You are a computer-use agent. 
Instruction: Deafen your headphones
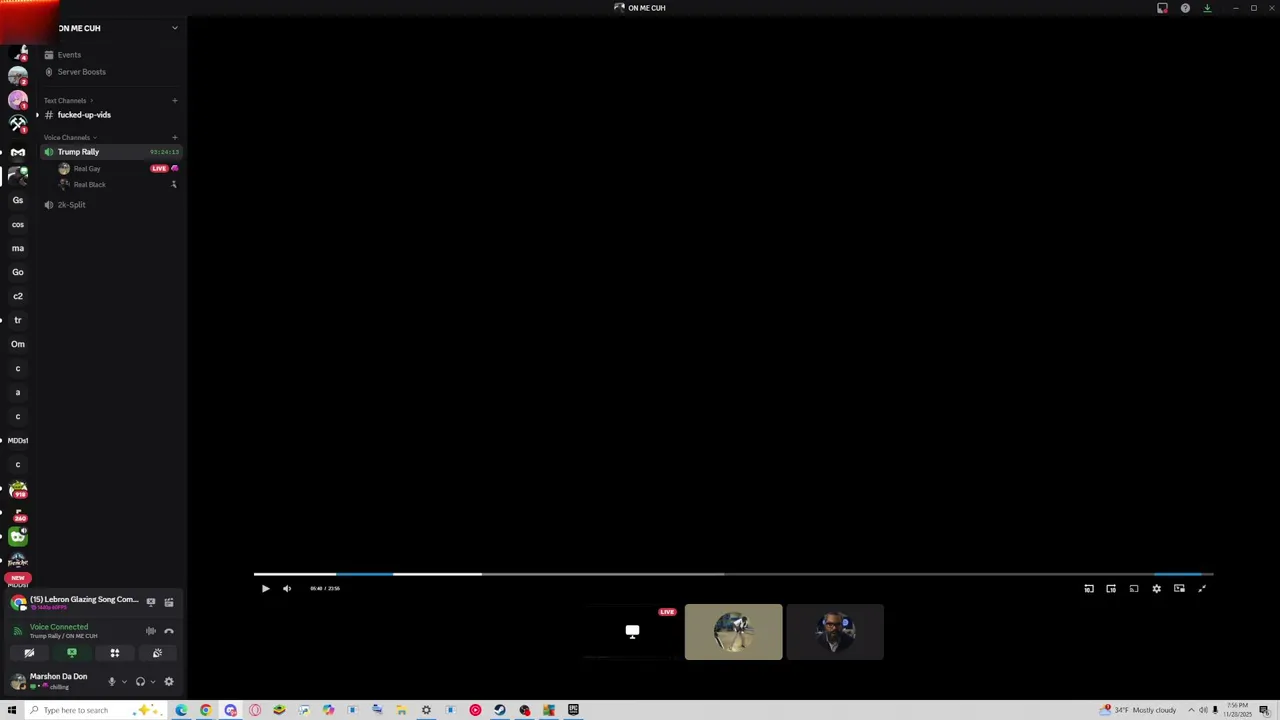[x=140, y=682]
